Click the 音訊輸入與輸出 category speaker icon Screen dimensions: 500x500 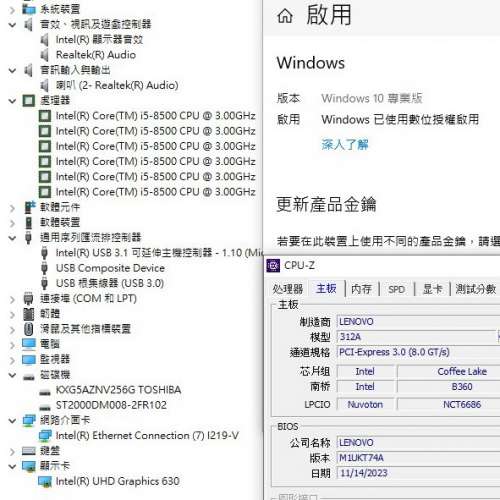tap(29, 70)
